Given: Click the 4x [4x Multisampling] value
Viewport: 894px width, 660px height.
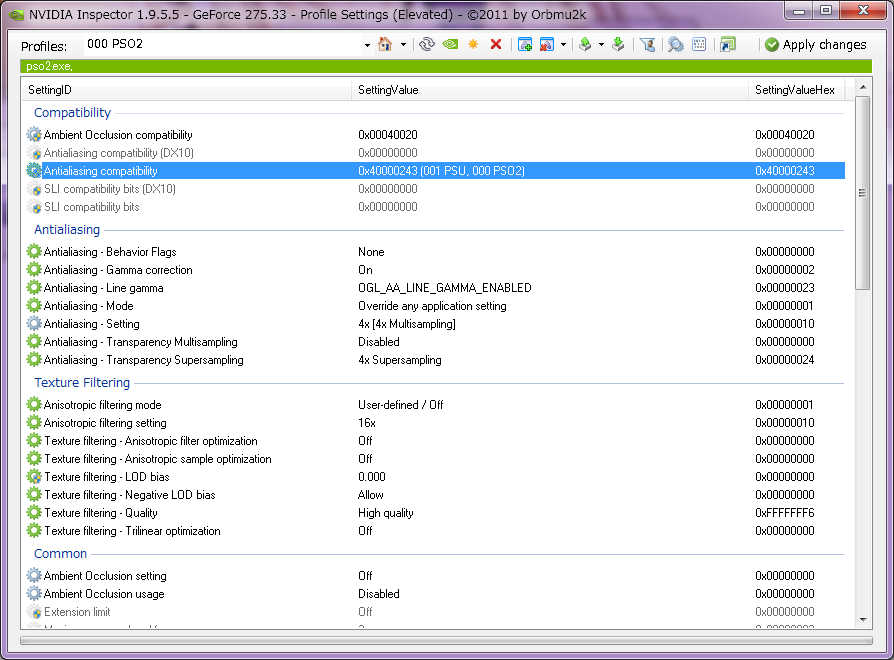Looking at the screenshot, I should [x=407, y=324].
